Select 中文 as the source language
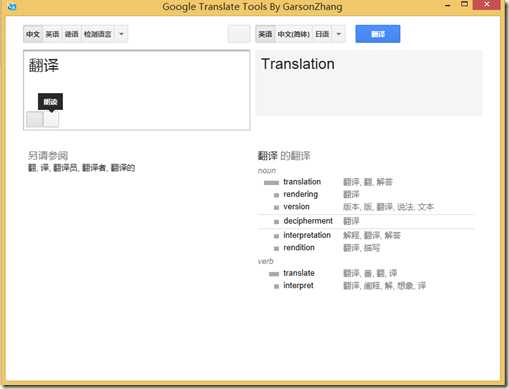This screenshot has height=389, width=509. 33,34
